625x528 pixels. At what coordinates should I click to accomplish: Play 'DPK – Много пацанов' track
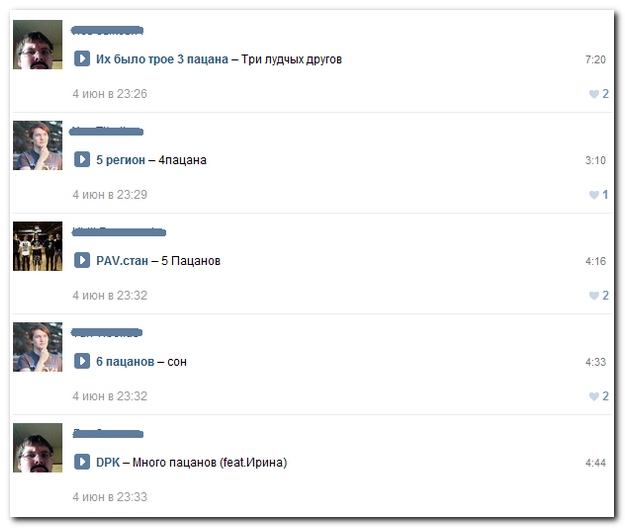82,462
